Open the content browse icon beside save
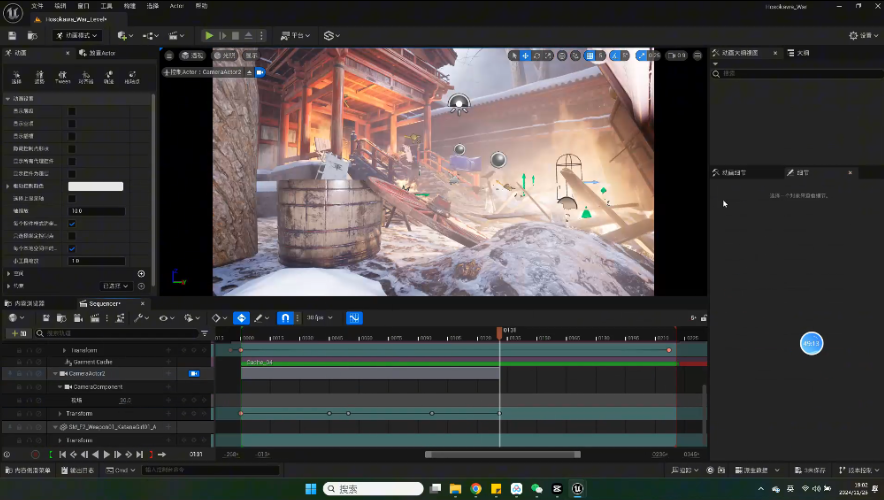884x500 pixels. 32,36
